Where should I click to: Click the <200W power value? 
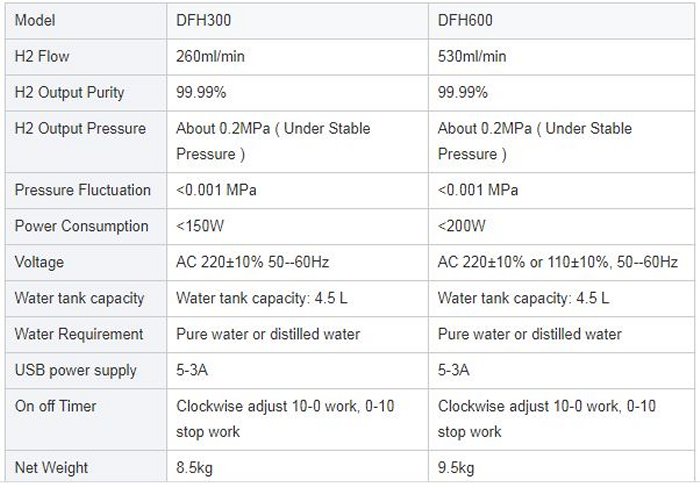coord(461,226)
